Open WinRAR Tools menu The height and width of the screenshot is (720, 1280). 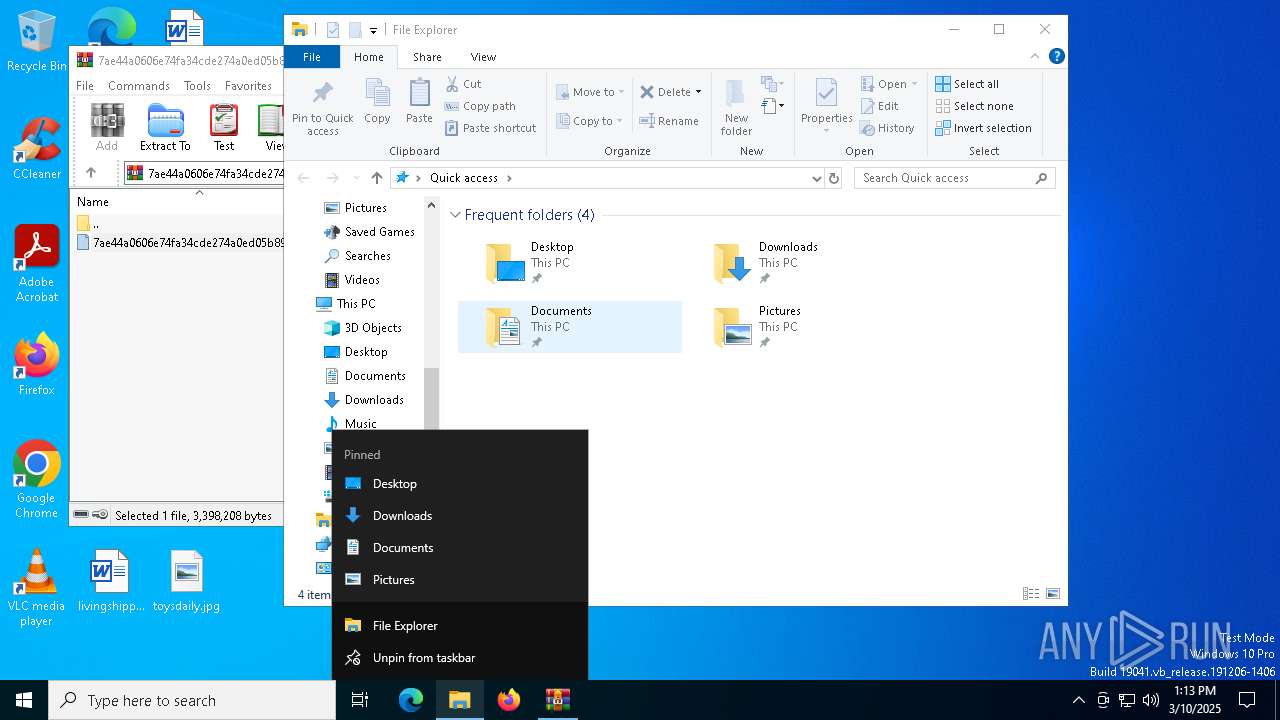197,86
